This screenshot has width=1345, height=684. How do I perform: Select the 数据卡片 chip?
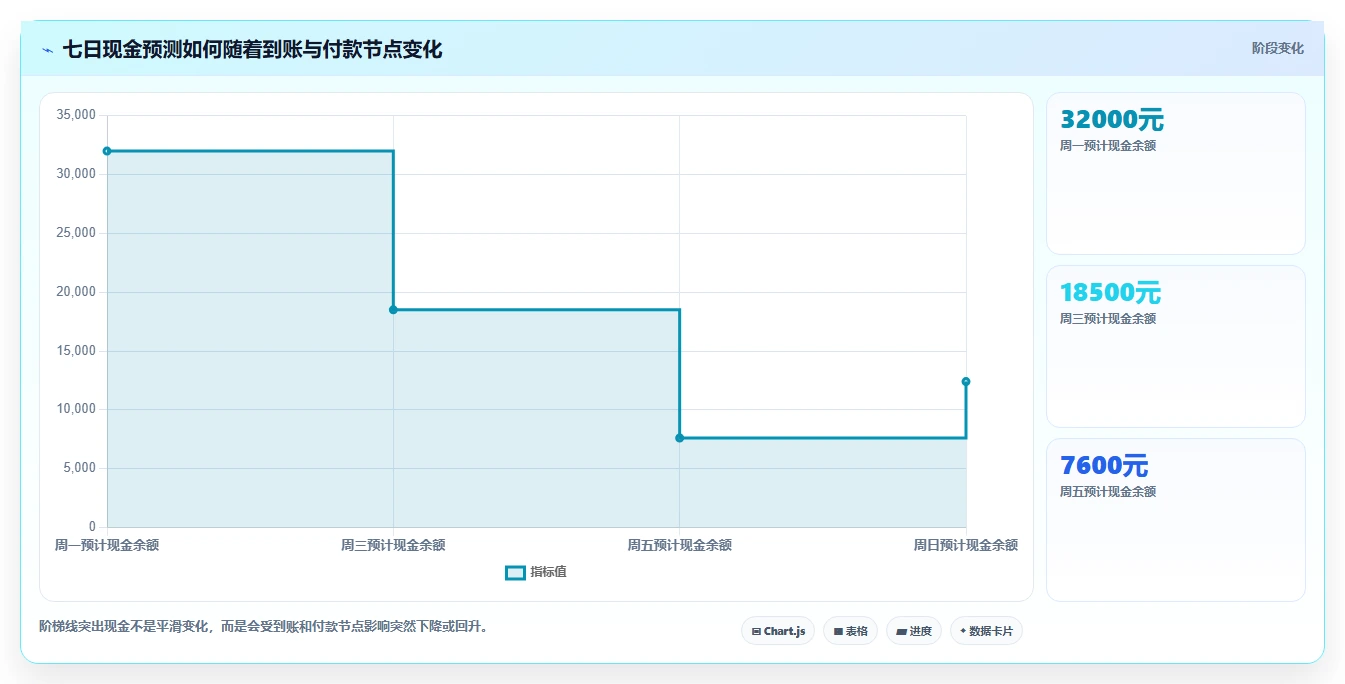pyautogui.click(x=986, y=631)
